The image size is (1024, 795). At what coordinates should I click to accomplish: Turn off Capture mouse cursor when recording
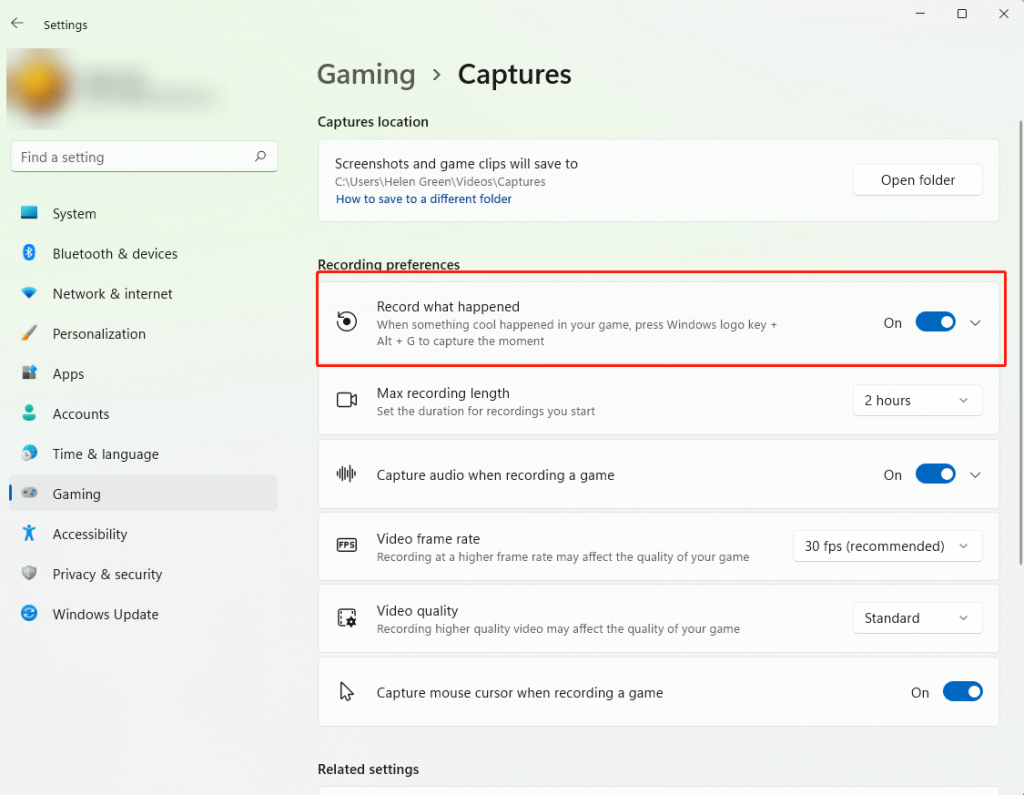962,691
